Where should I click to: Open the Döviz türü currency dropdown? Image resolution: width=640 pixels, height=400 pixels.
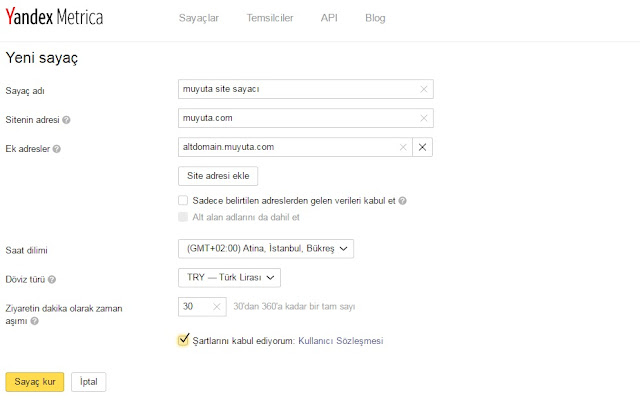pos(229,278)
